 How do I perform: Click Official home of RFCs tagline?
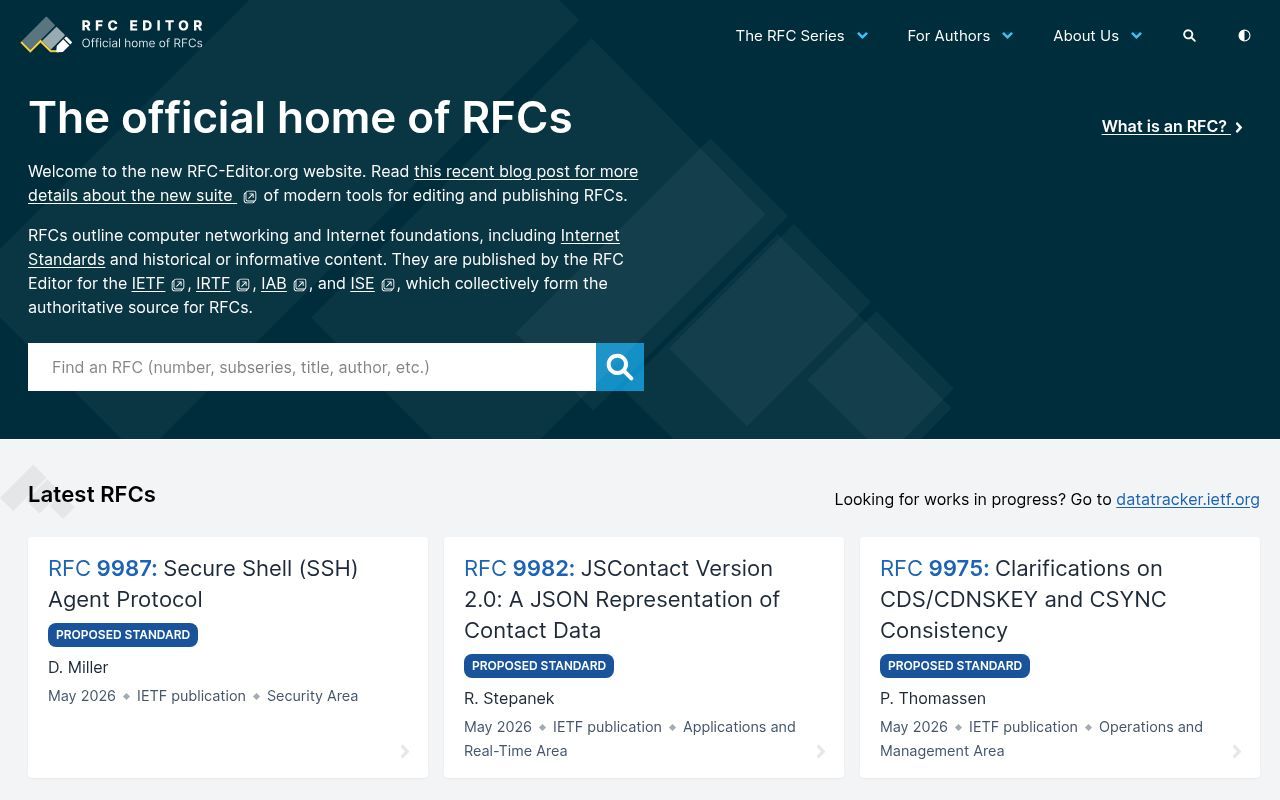[142, 43]
